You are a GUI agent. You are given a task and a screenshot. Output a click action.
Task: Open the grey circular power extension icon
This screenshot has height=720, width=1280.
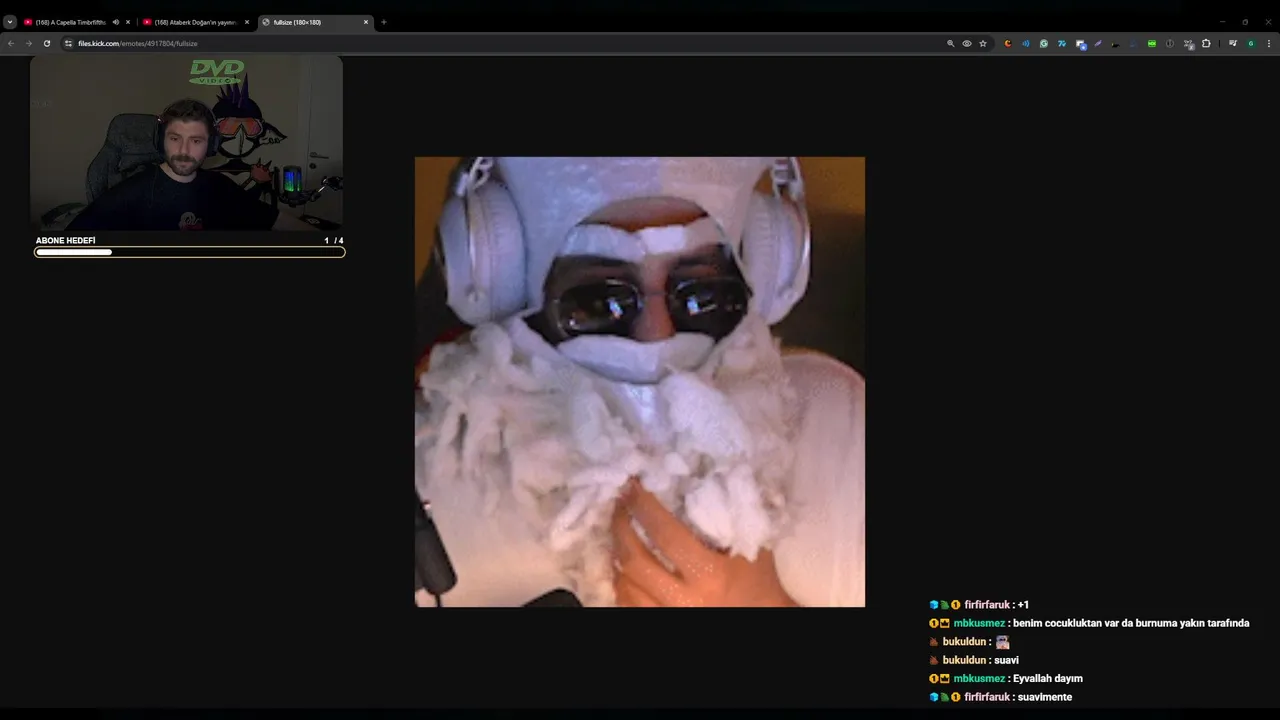[1170, 44]
